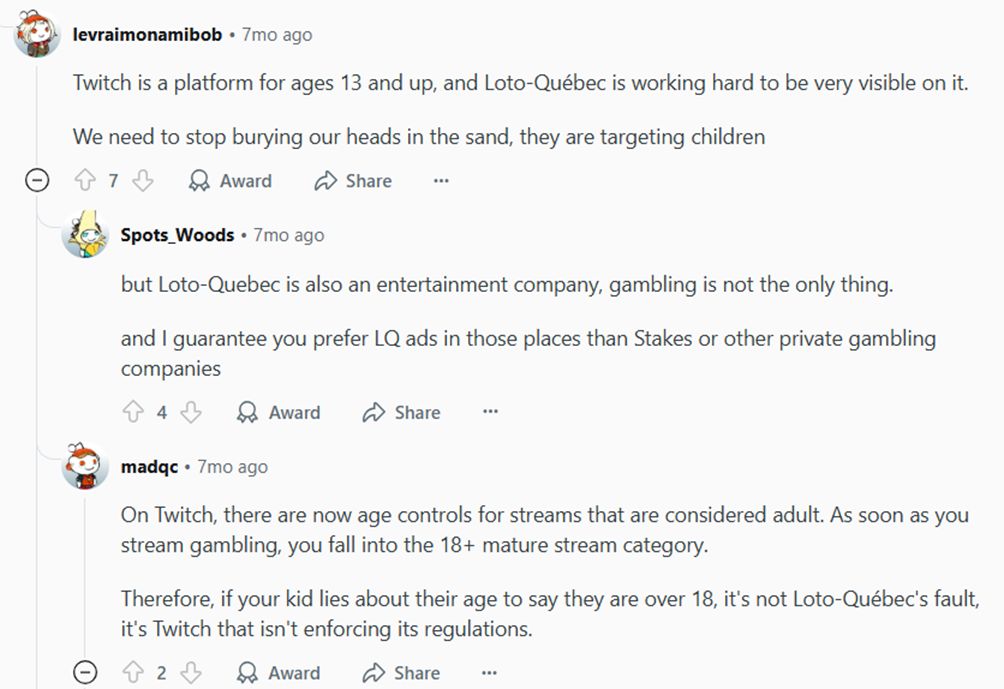Click Spots_Woods username link
Image resolution: width=1004 pixels, height=689 pixels.
[177, 235]
